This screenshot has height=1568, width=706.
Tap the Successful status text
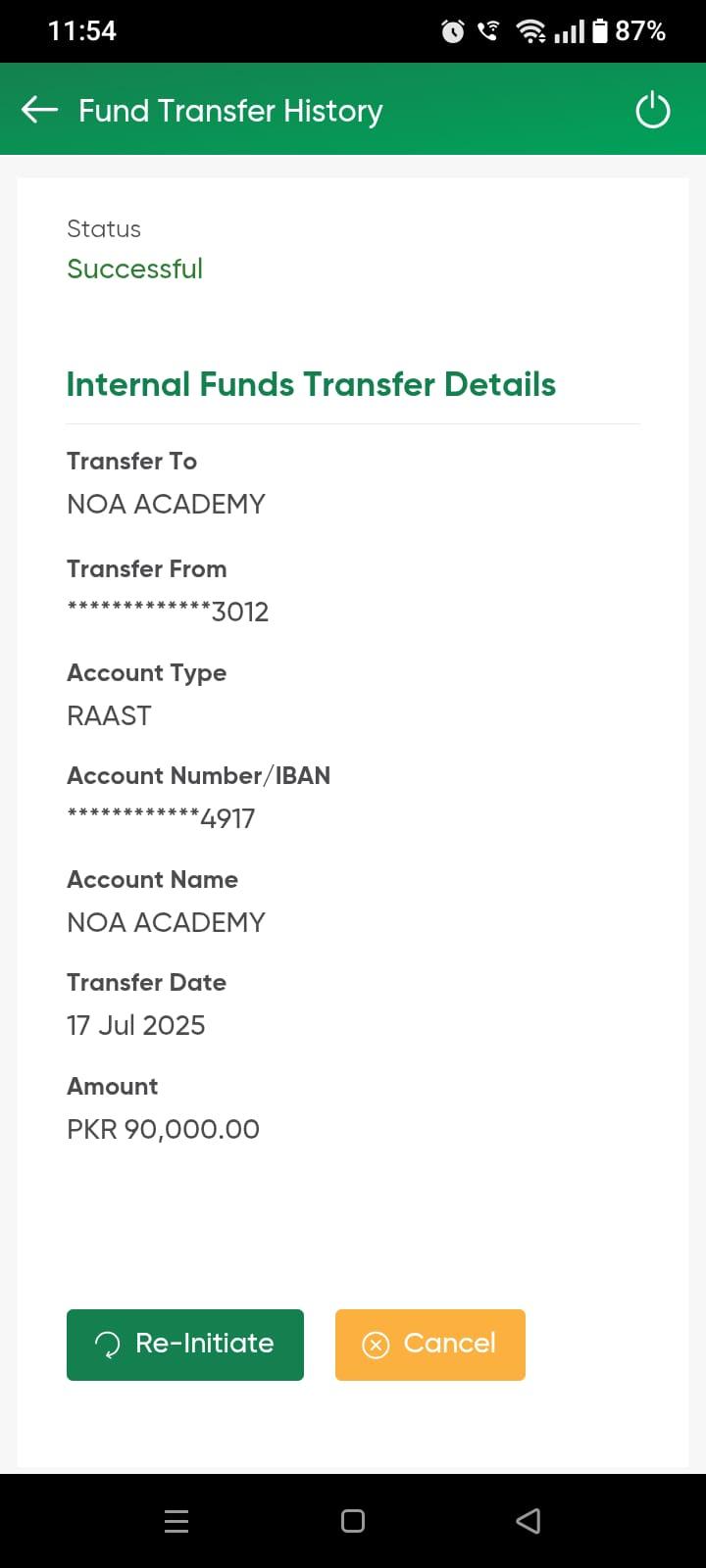click(135, 269)
